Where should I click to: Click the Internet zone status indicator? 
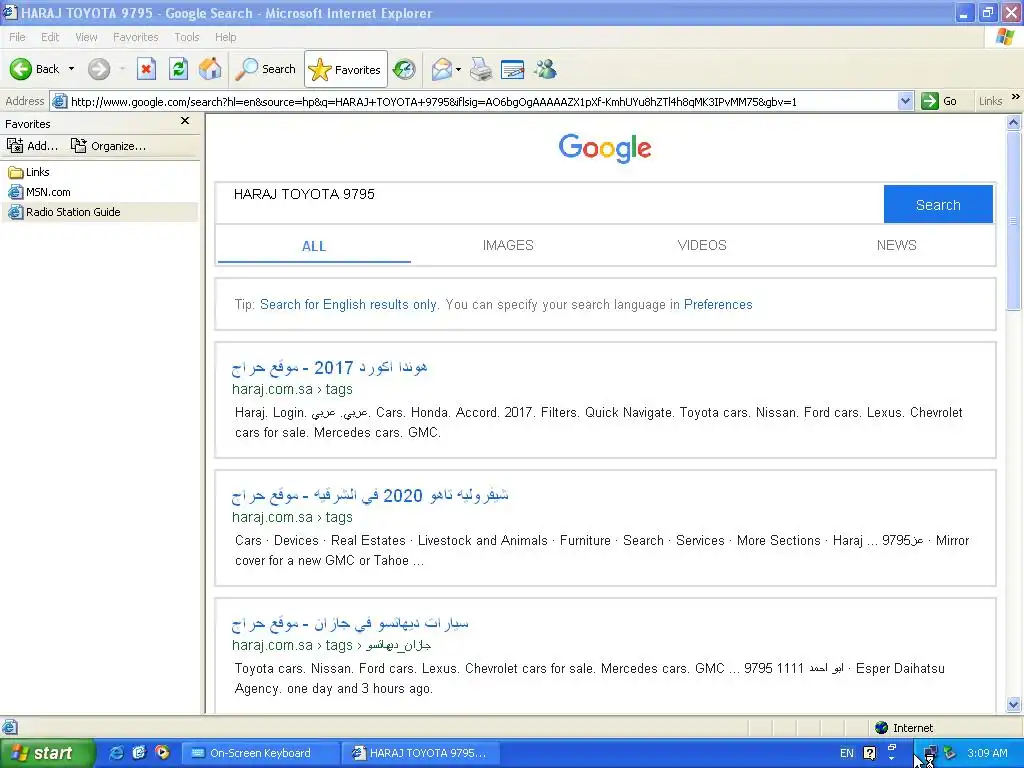pyautogui.click(x=904, y=728)
